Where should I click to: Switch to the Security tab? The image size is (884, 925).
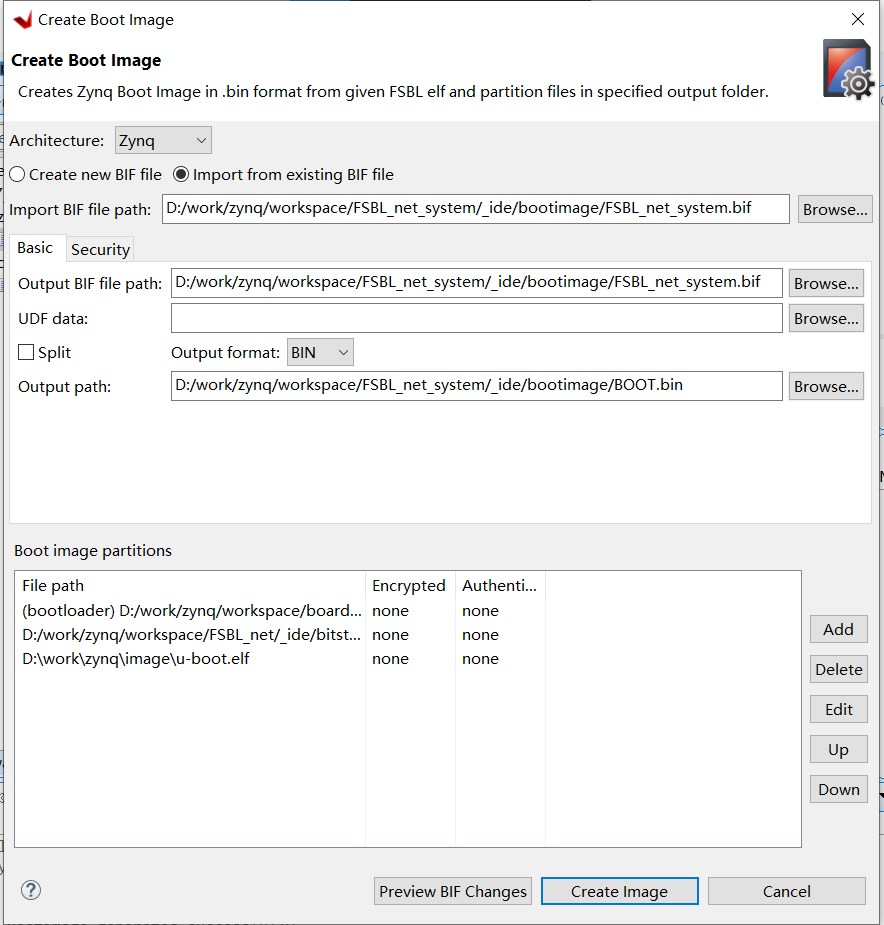pyautogui.click(x=100, y=250)
